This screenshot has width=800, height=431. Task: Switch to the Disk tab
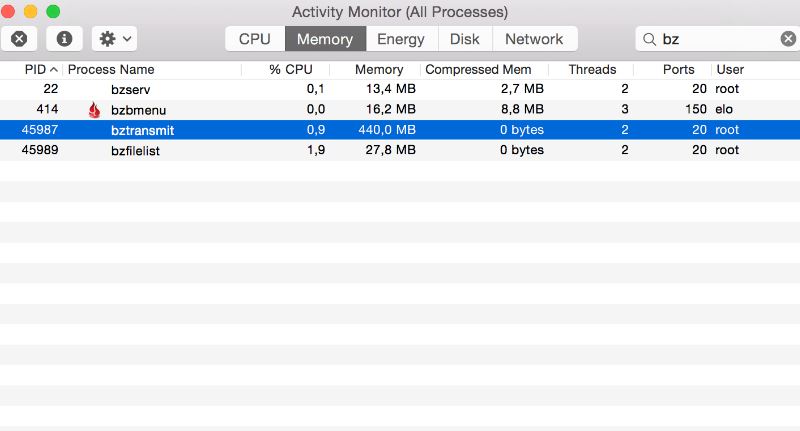pyautogui.click(x=465, y=39)
